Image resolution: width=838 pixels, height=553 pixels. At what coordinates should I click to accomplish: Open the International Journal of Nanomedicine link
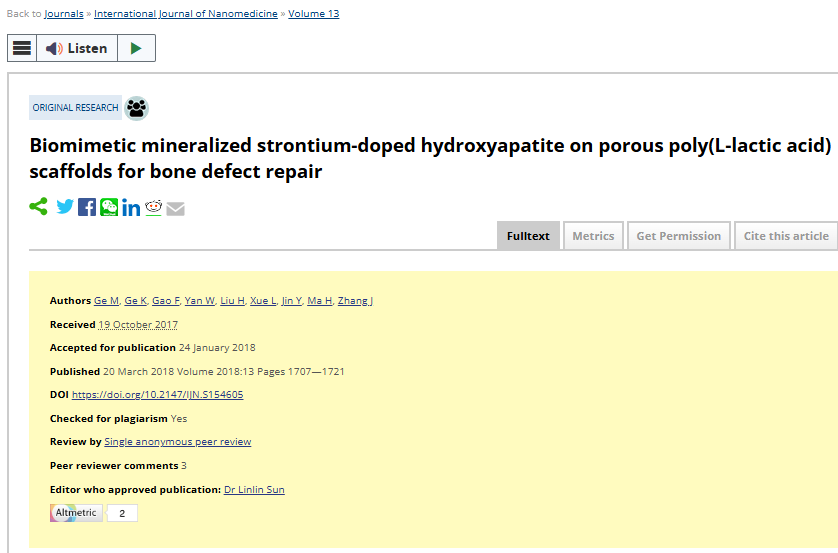(186, 13)
